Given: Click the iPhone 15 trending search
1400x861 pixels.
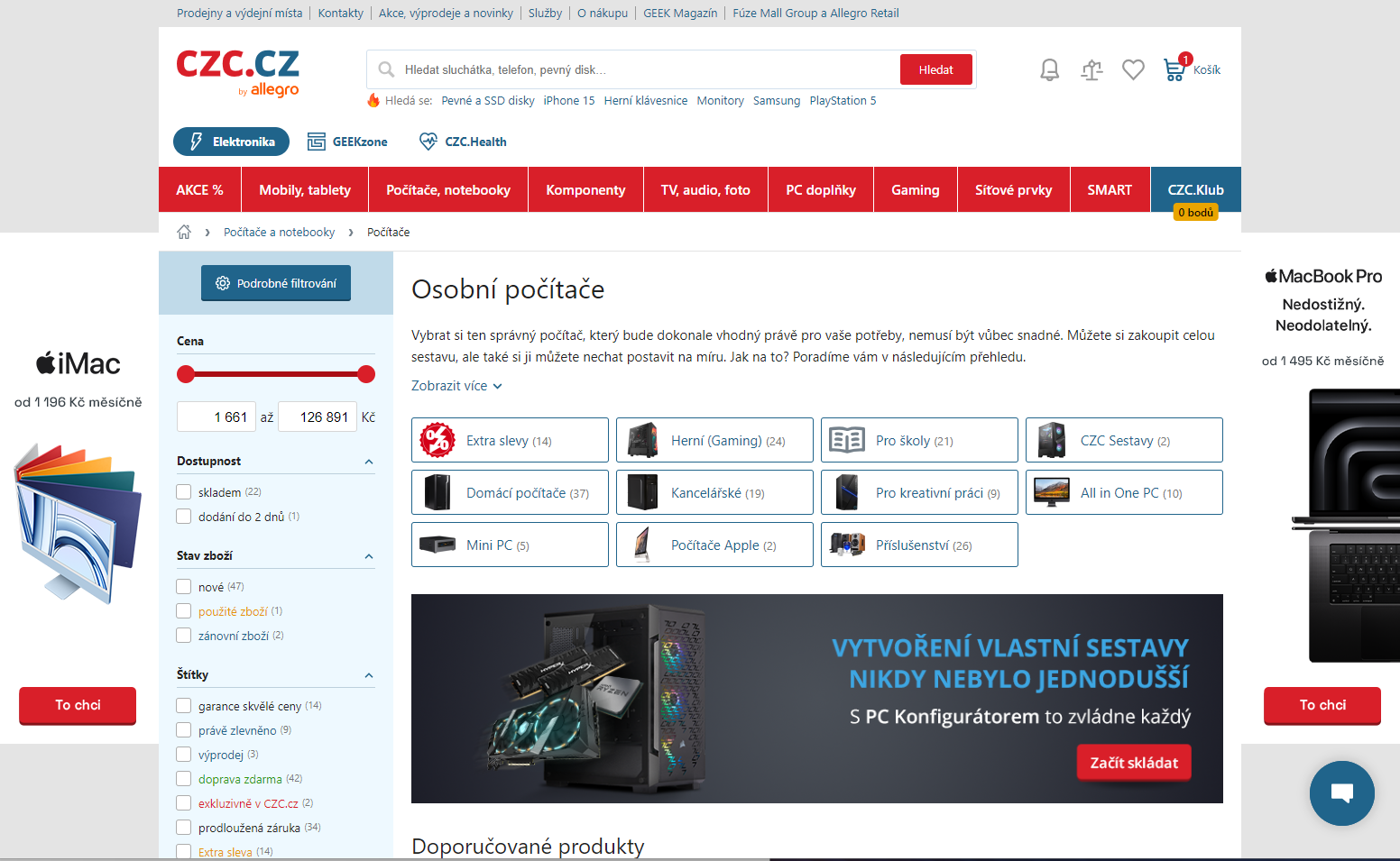Looking at the screenshot, I should tap(569, 100).
